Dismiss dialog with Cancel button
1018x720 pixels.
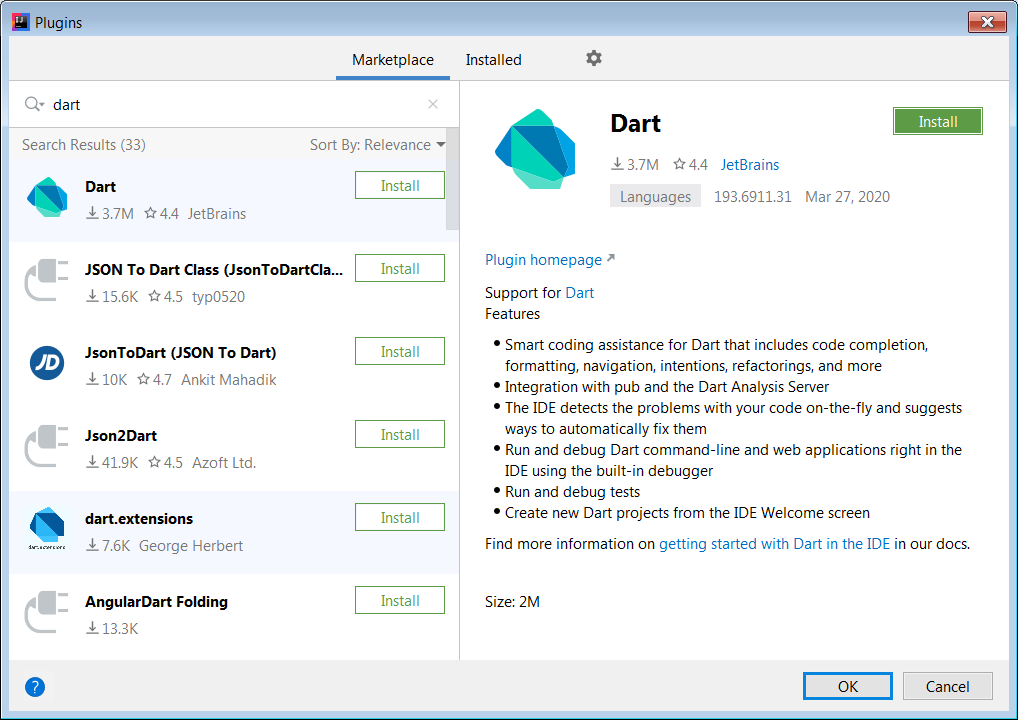947,686
